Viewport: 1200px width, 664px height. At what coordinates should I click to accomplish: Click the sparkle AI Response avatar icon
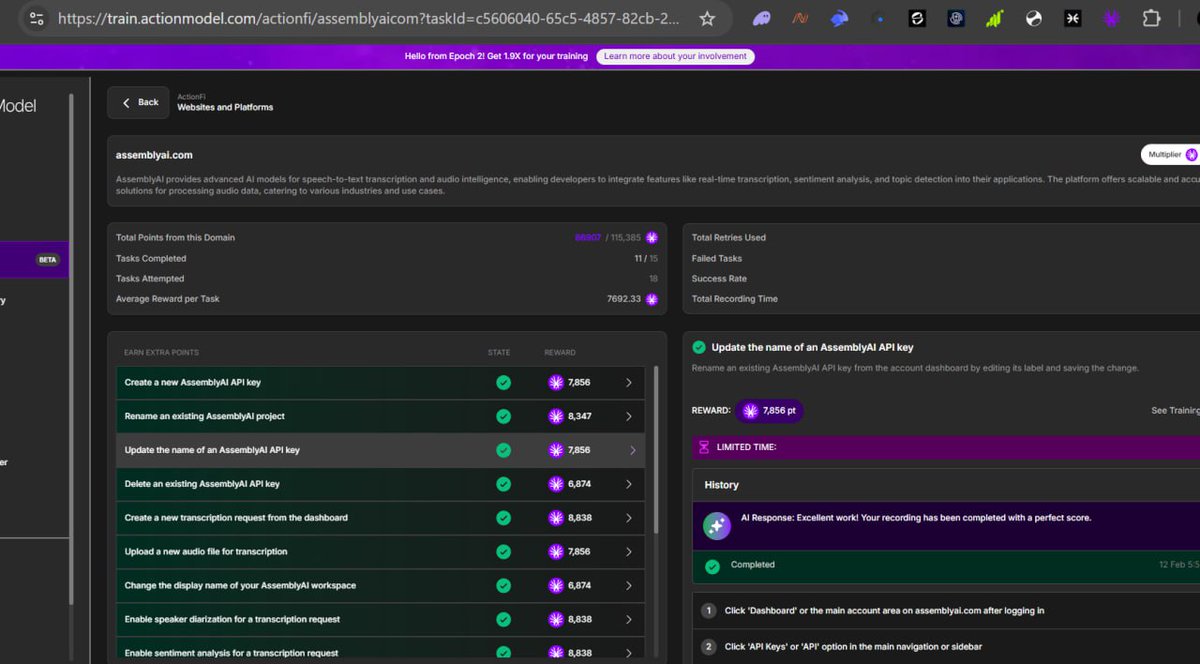716,525
